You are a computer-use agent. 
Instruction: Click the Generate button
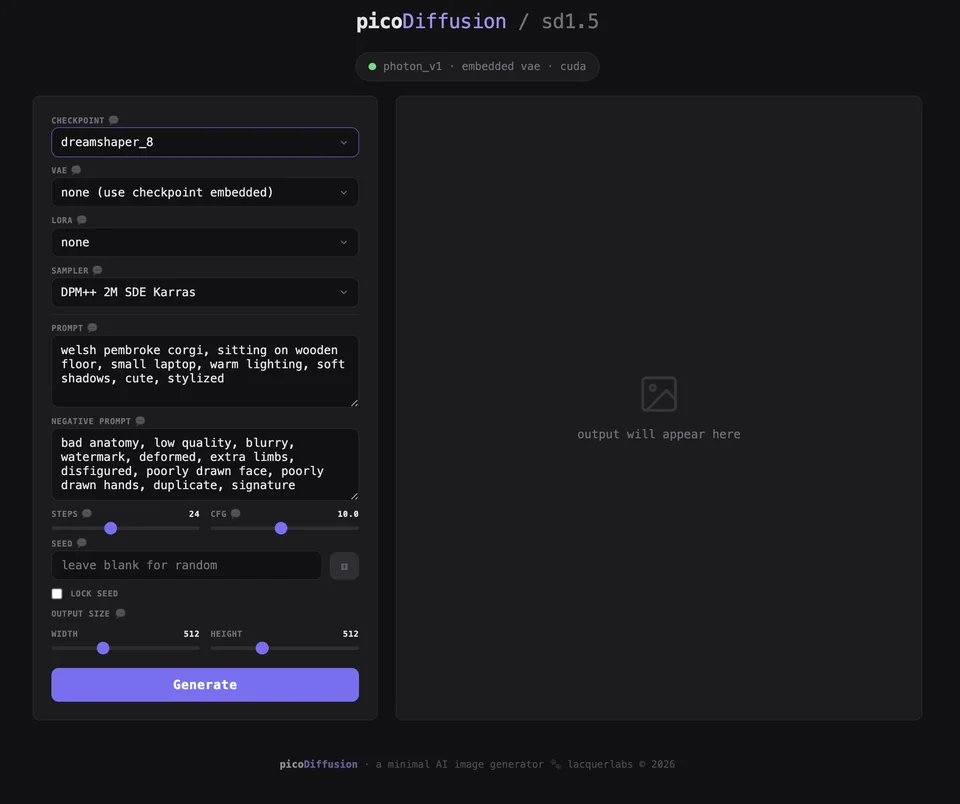point(204,684)
